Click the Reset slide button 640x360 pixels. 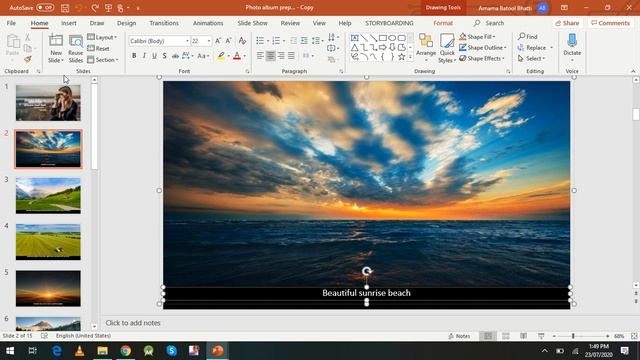pyautogui.click(x=98, y=48)
